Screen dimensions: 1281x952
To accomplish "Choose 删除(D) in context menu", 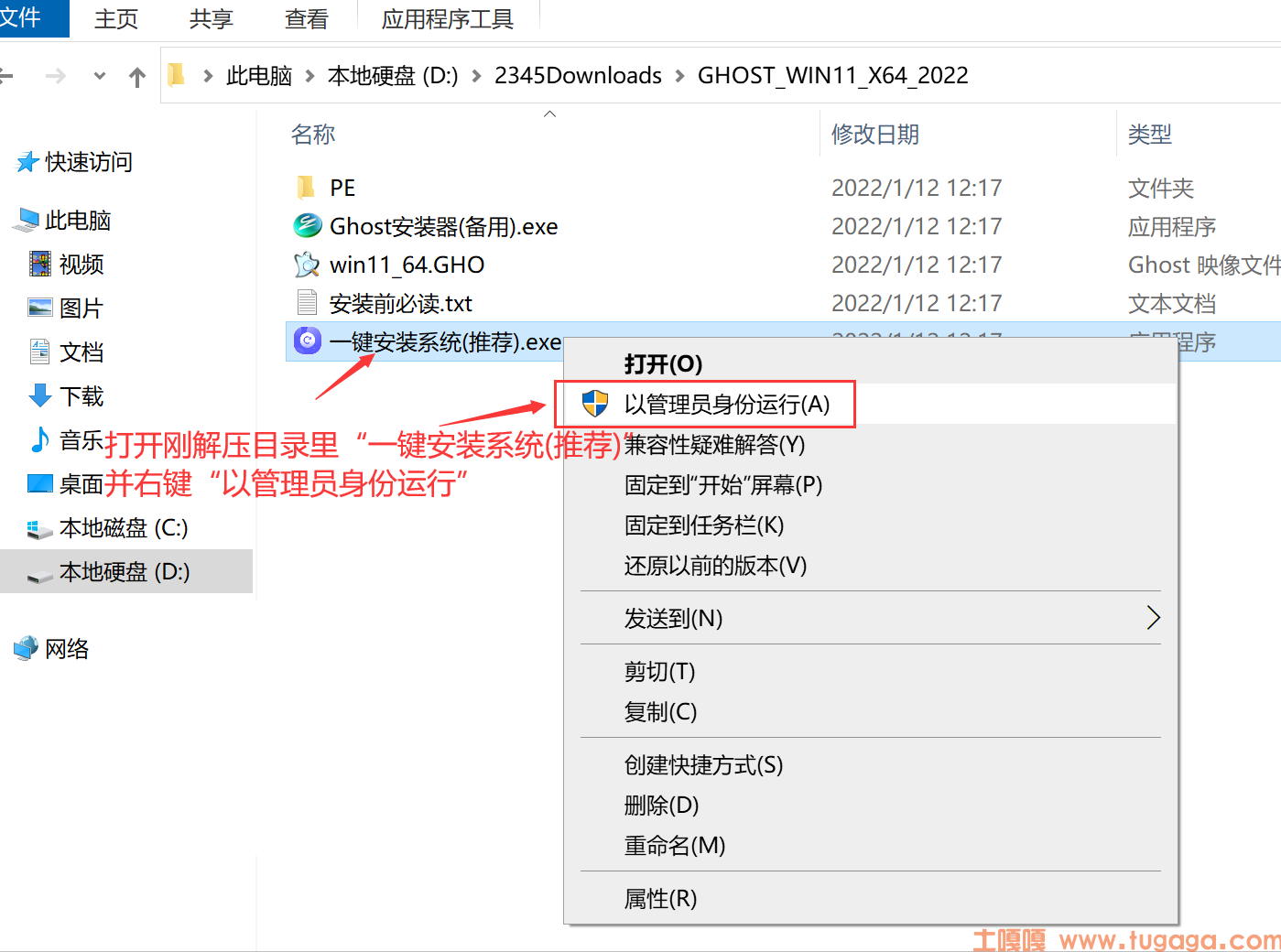I will coord(871,805).
